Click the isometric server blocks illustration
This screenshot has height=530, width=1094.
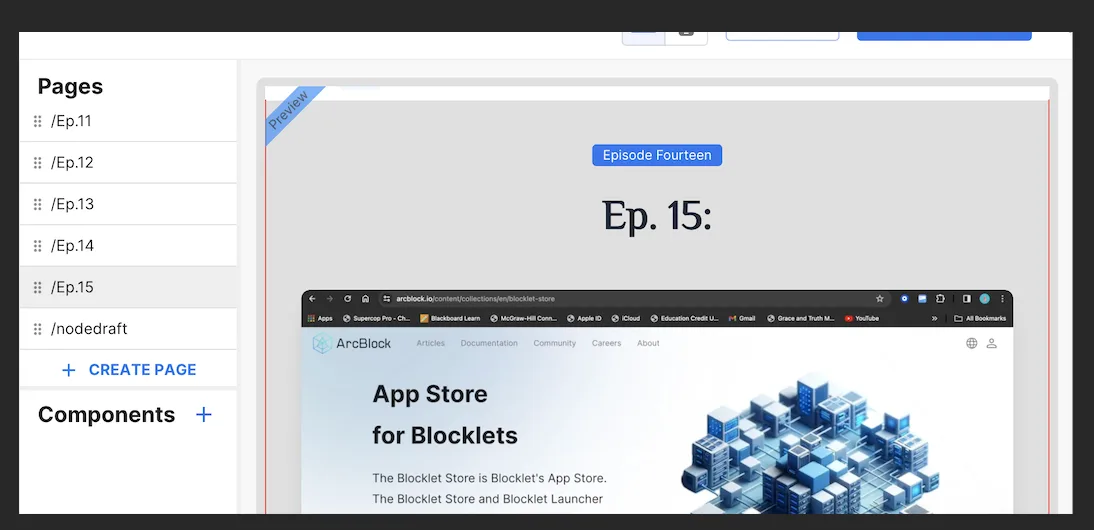tap(809, 444)
